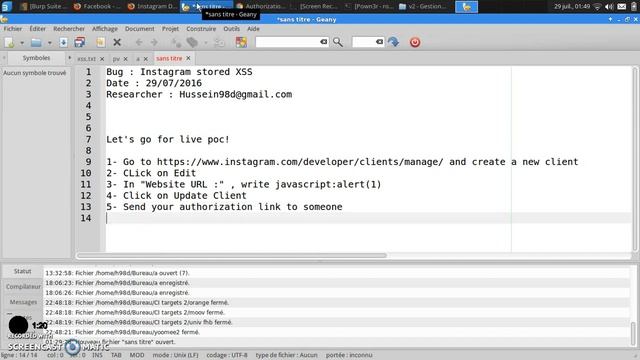Open the New file templates dropdown arrow

coord(22,42)
